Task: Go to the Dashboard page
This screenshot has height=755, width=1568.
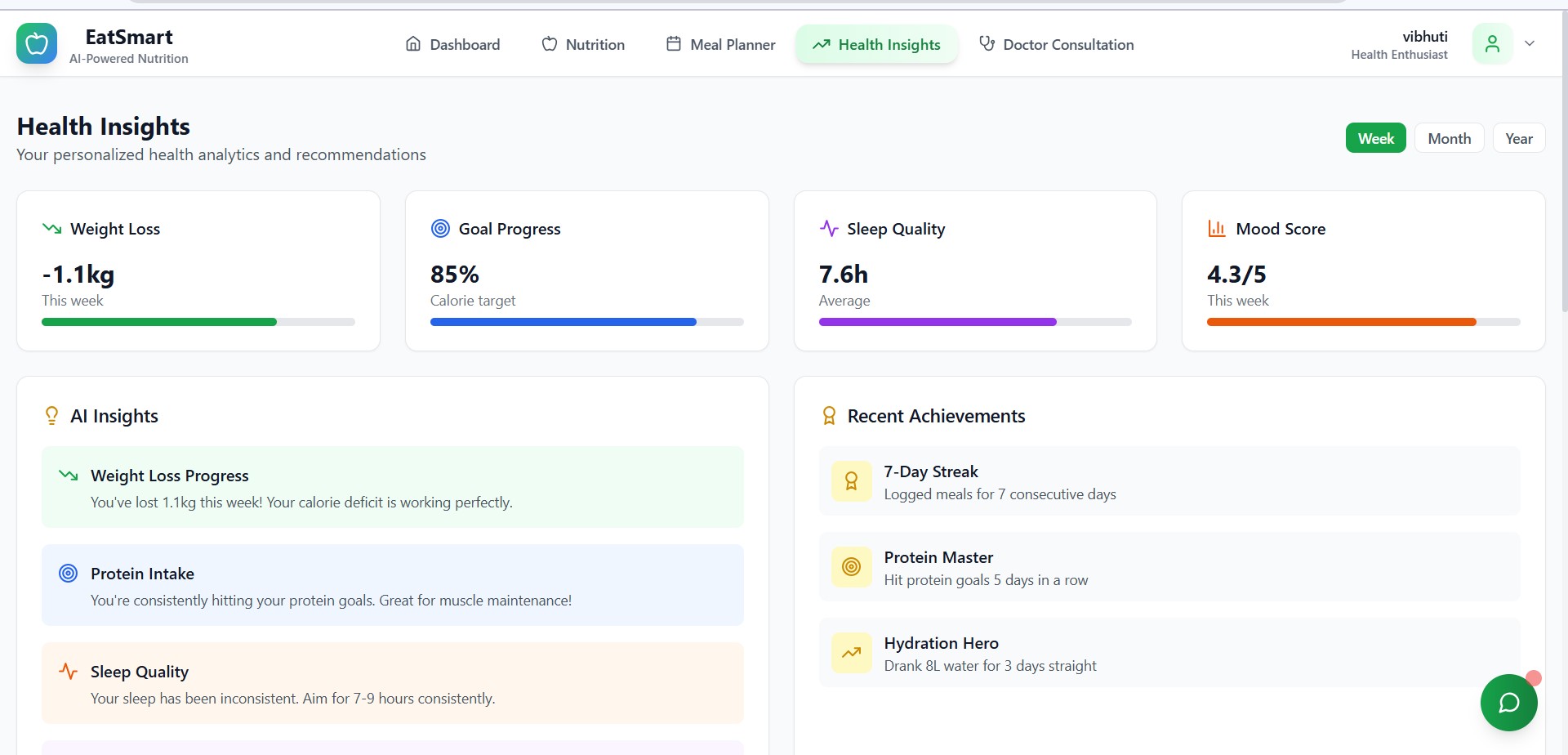Action: click(453, 44)
